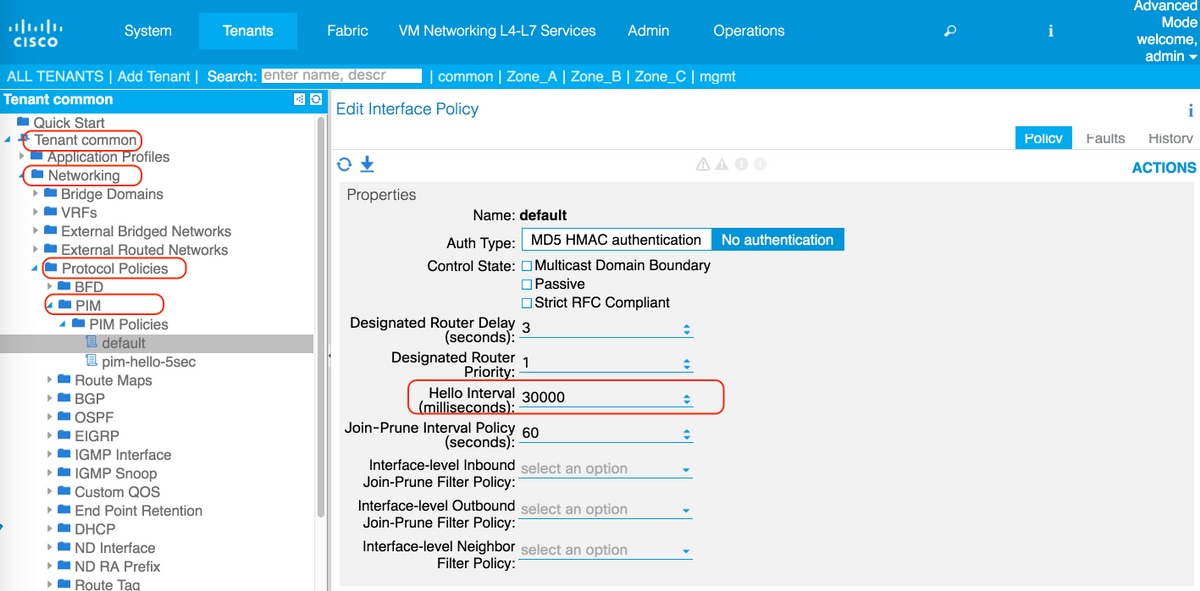1200x591 pixels.
Task: Click the folder icon next to ND Interface
Action: [x=65, y=547]
